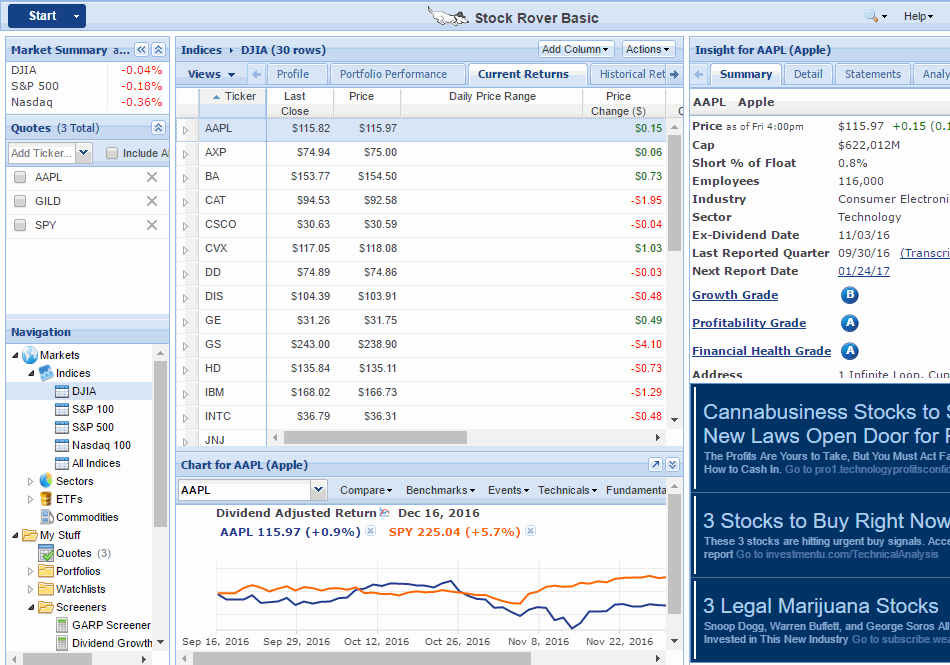Expand the Watchlists tree node

30,589
